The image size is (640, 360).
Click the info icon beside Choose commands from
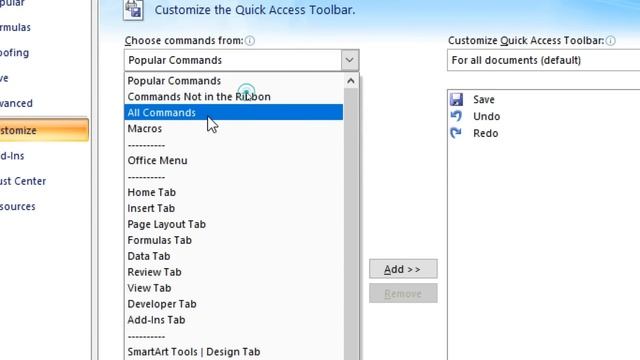[x=250, y=41]
